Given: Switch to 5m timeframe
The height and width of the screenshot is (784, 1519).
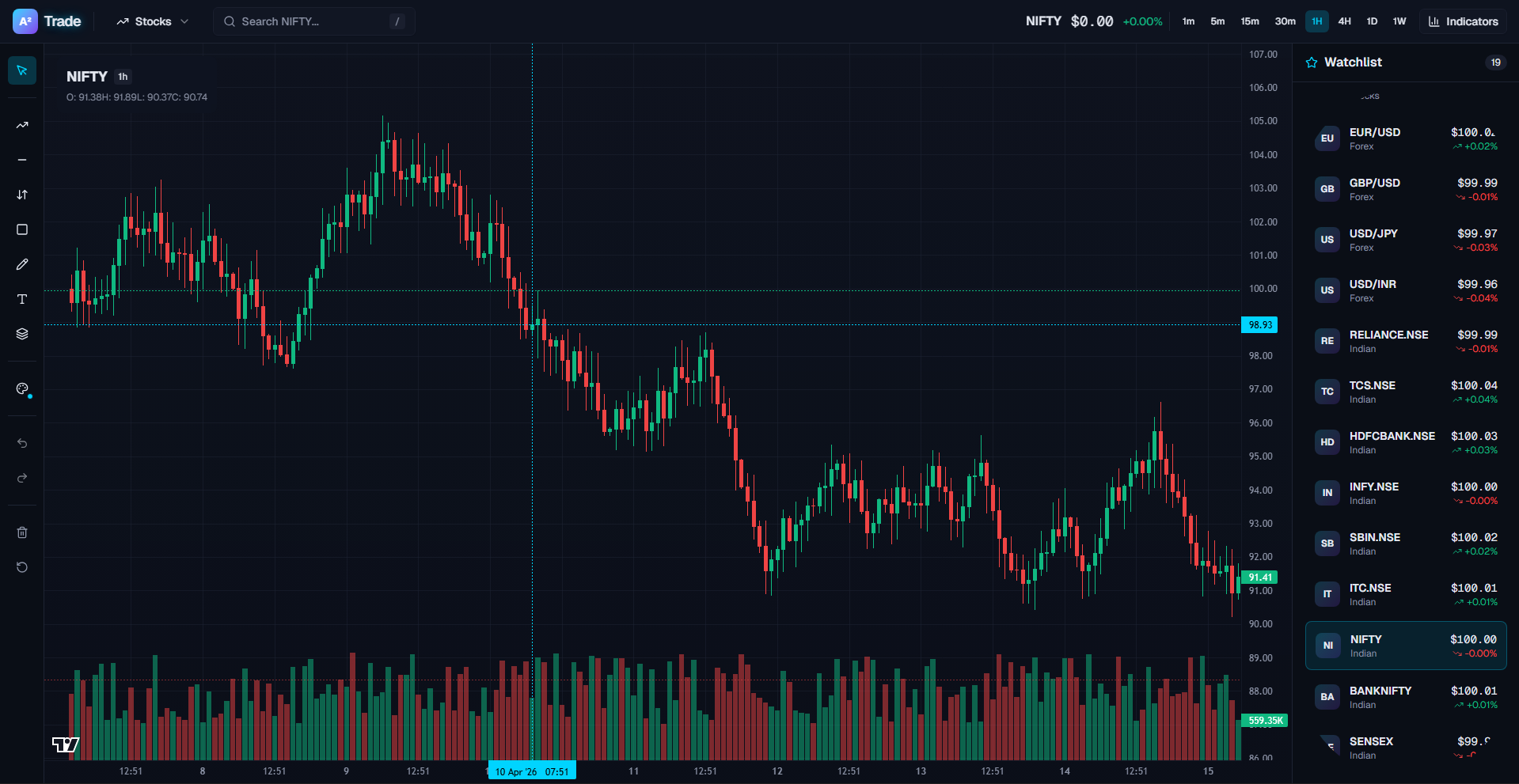Looking at the screenshot, I should coord(1217,21).
